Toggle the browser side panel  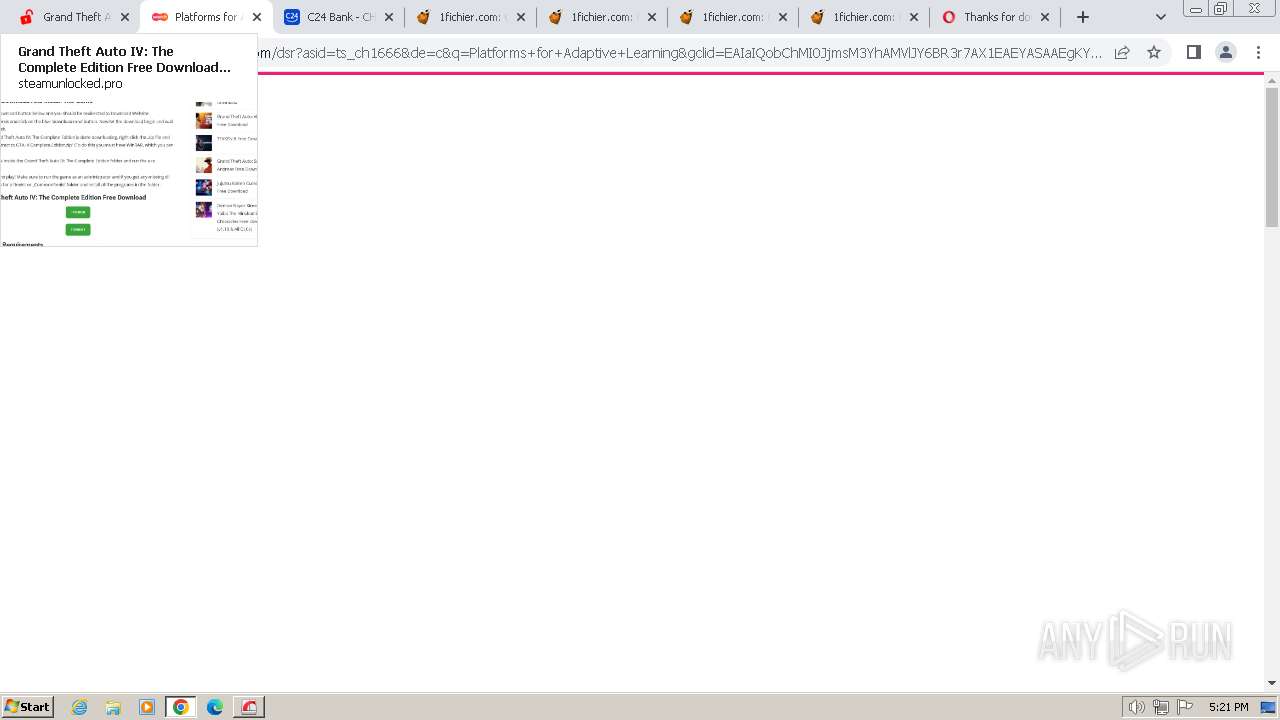pyautogui.click(x=1193, y=52)
